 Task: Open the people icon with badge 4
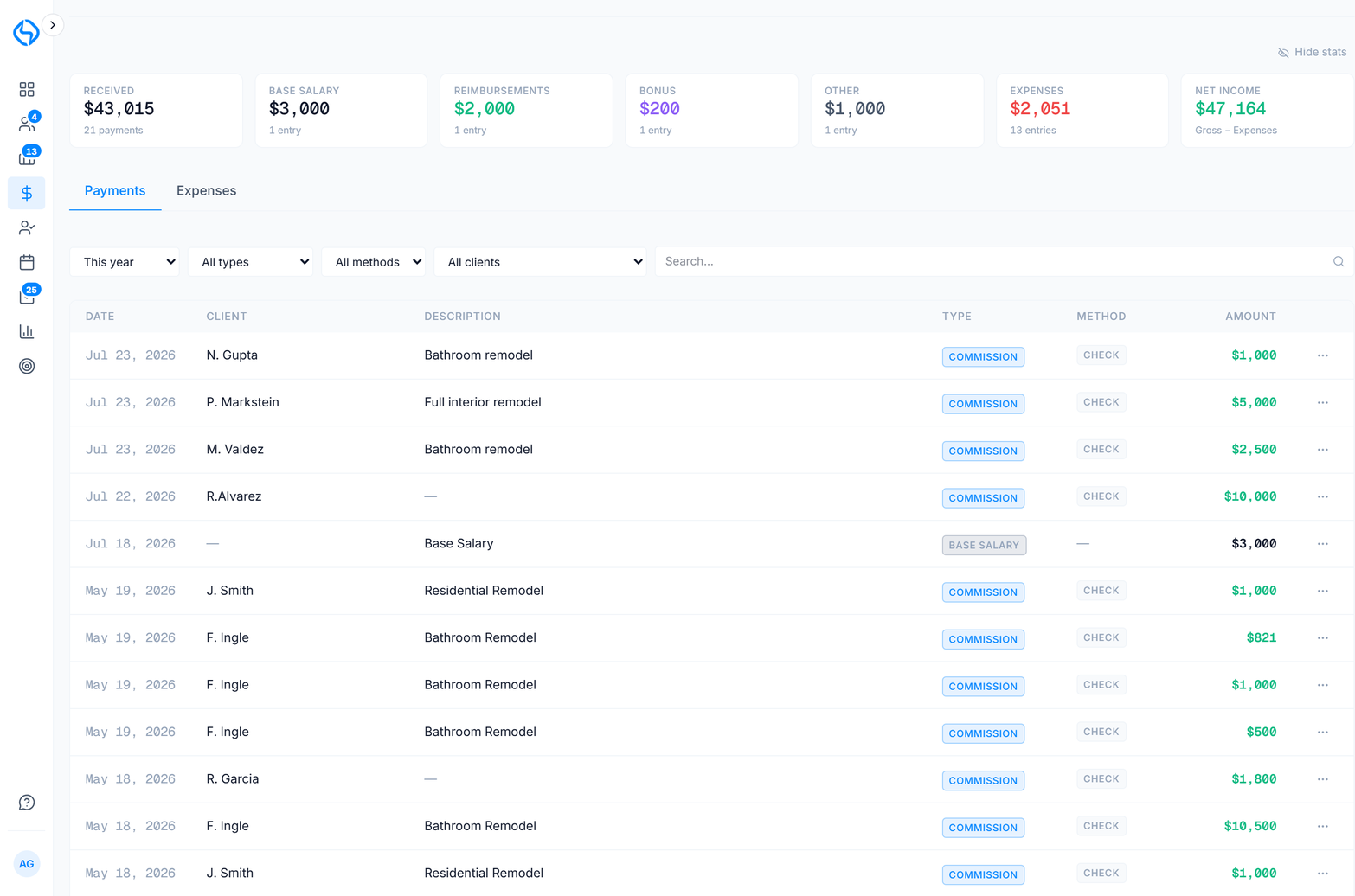point(27,124)
